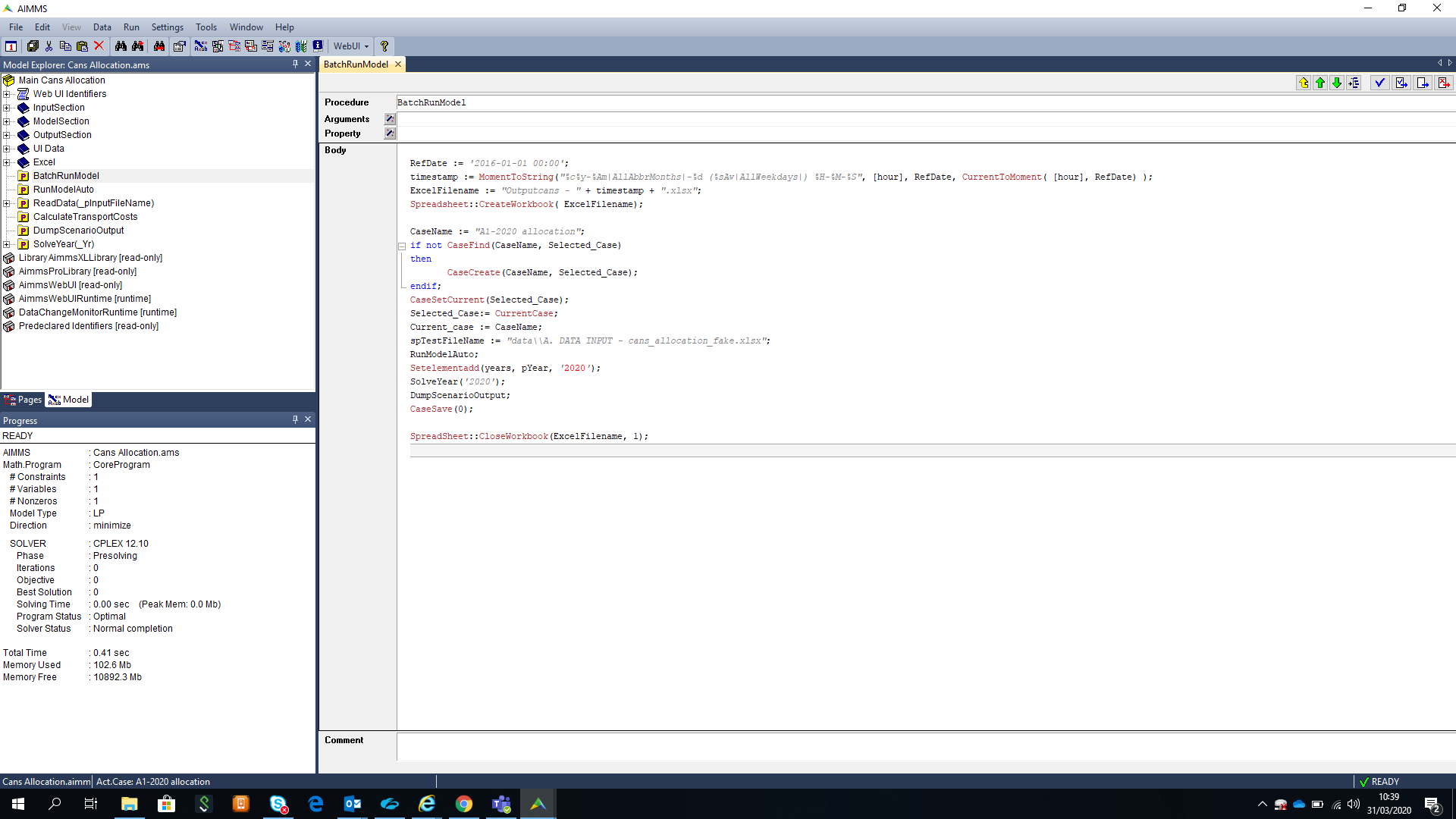Click the yellow question mark Help icon
The height and width of the screenshot is (819, 1456).
[x=384, y=46]
